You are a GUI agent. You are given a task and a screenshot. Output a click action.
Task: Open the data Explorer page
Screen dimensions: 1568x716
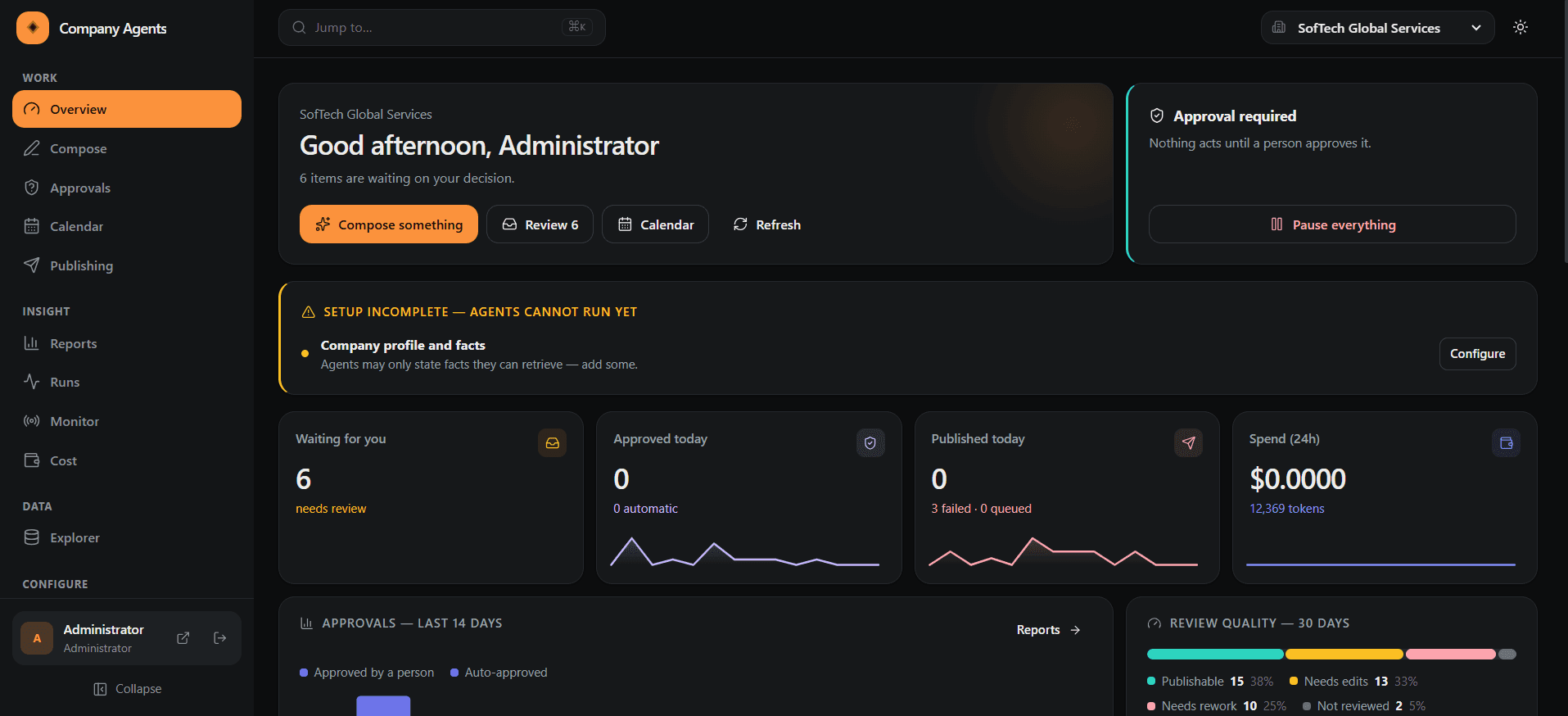pos(127,537)
